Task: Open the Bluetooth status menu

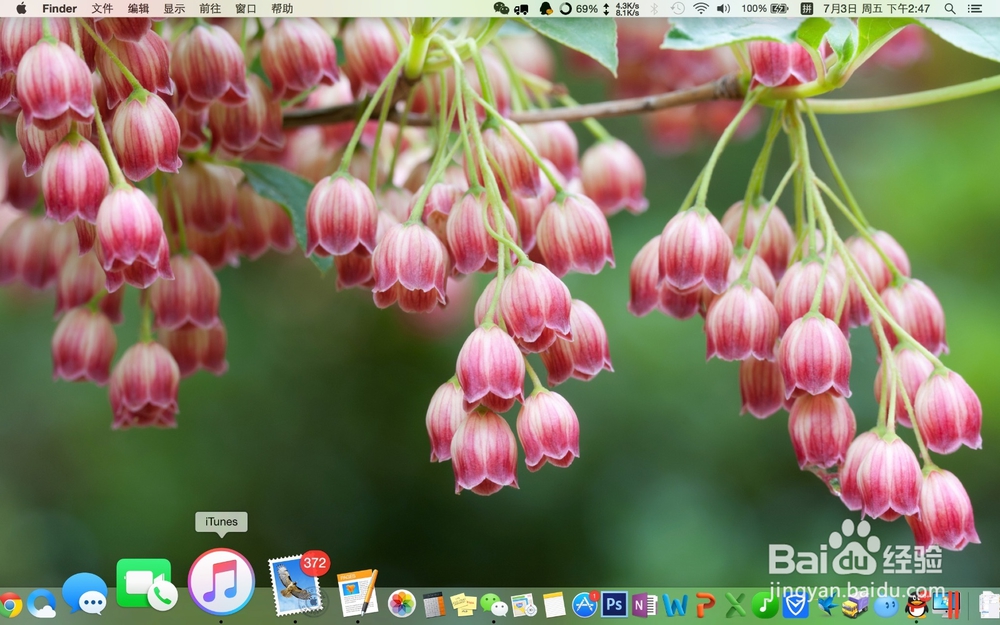Action: [x=654, y=8]
